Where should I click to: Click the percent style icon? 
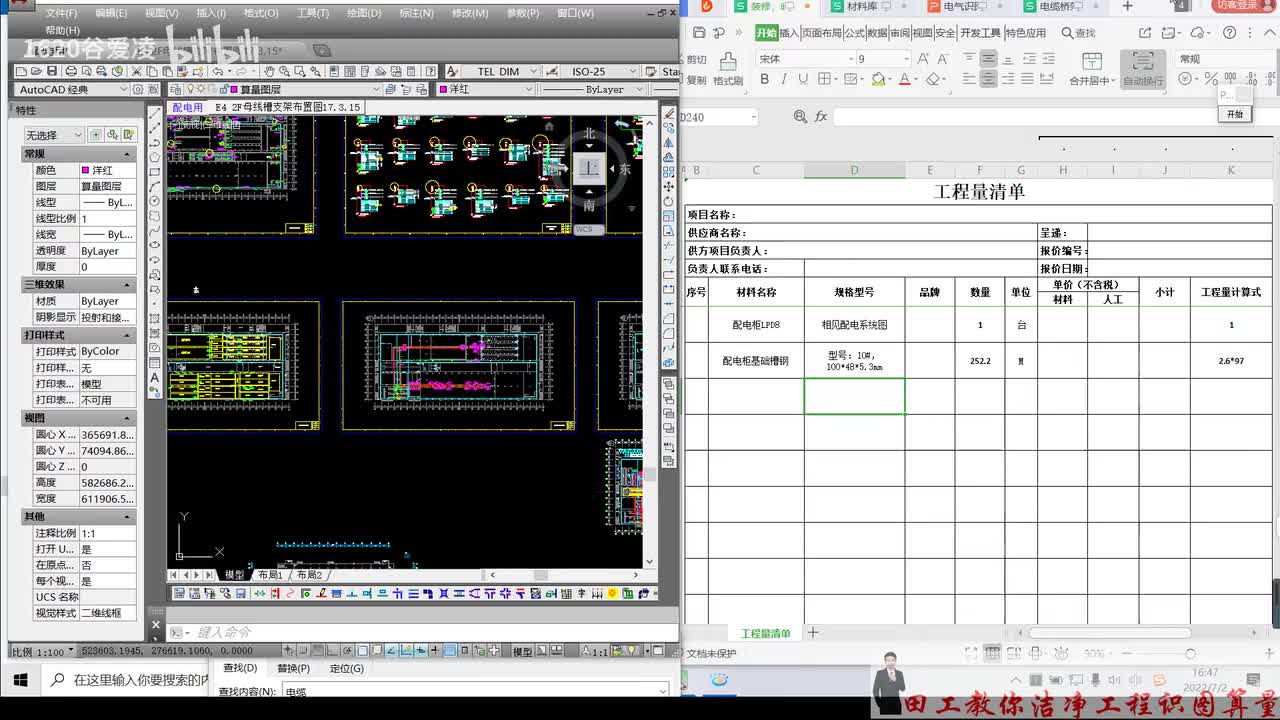click(1211, 78)
